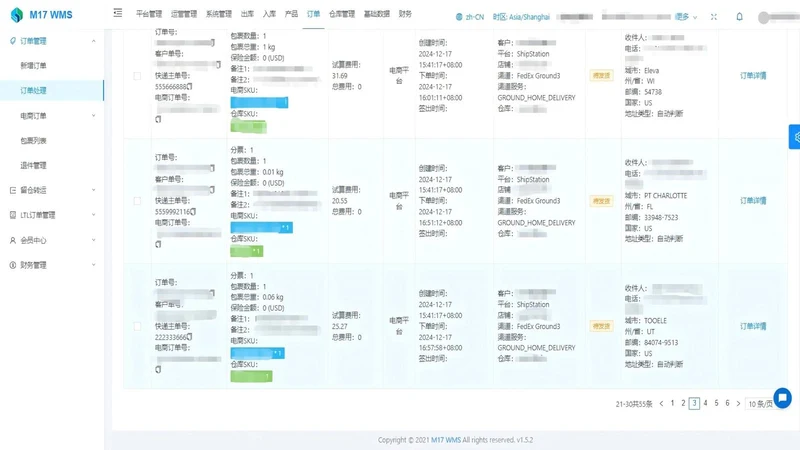Screen dimensions: 800x450
Task: Go to pagination page 6
Action: point(728,403)
